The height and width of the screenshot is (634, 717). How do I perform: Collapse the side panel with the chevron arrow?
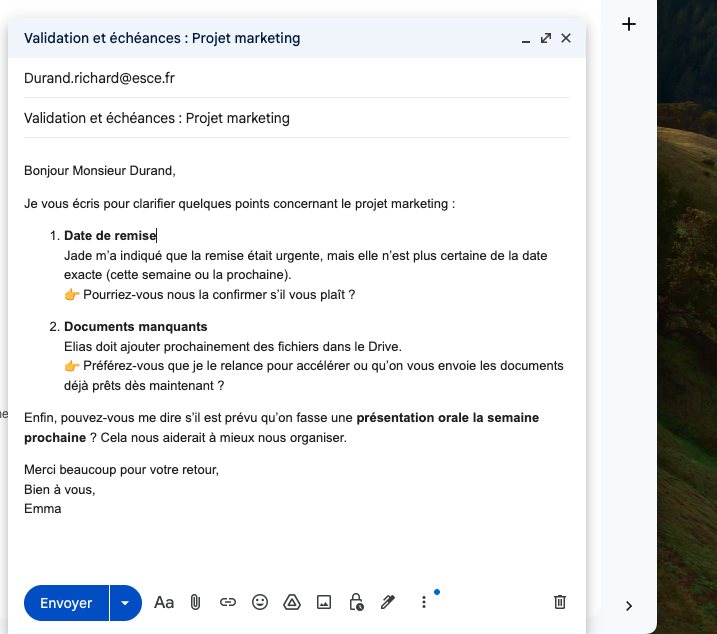pos(629,605)
